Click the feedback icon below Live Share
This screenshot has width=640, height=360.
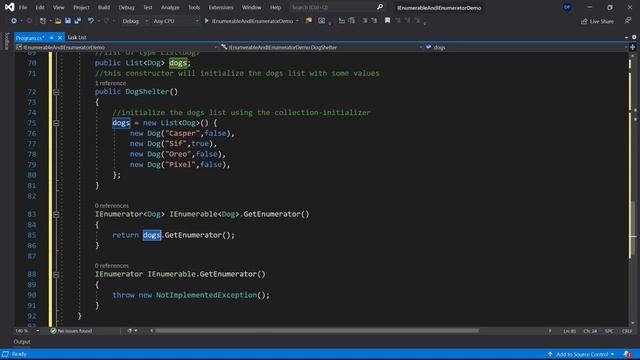(628, 21)
